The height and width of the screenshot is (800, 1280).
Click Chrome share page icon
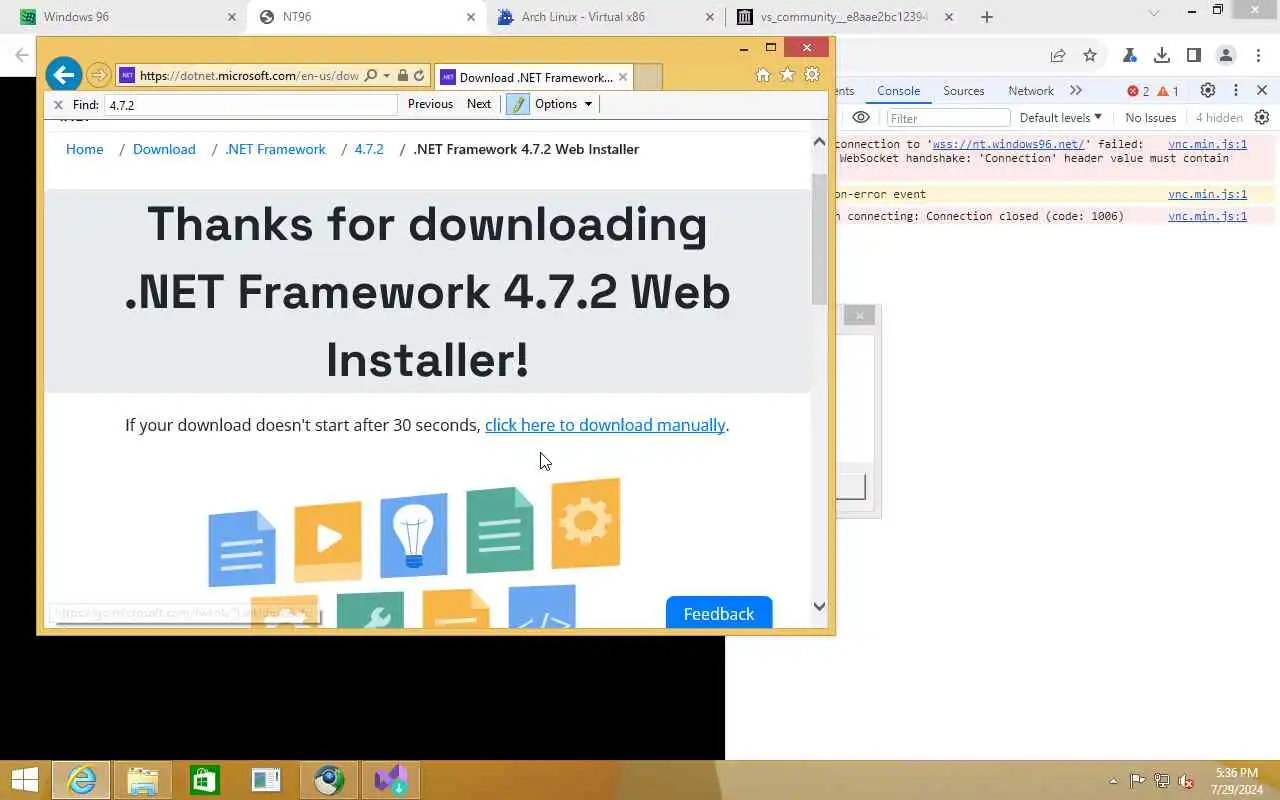pyautogui.click(x=1058, y=55)
